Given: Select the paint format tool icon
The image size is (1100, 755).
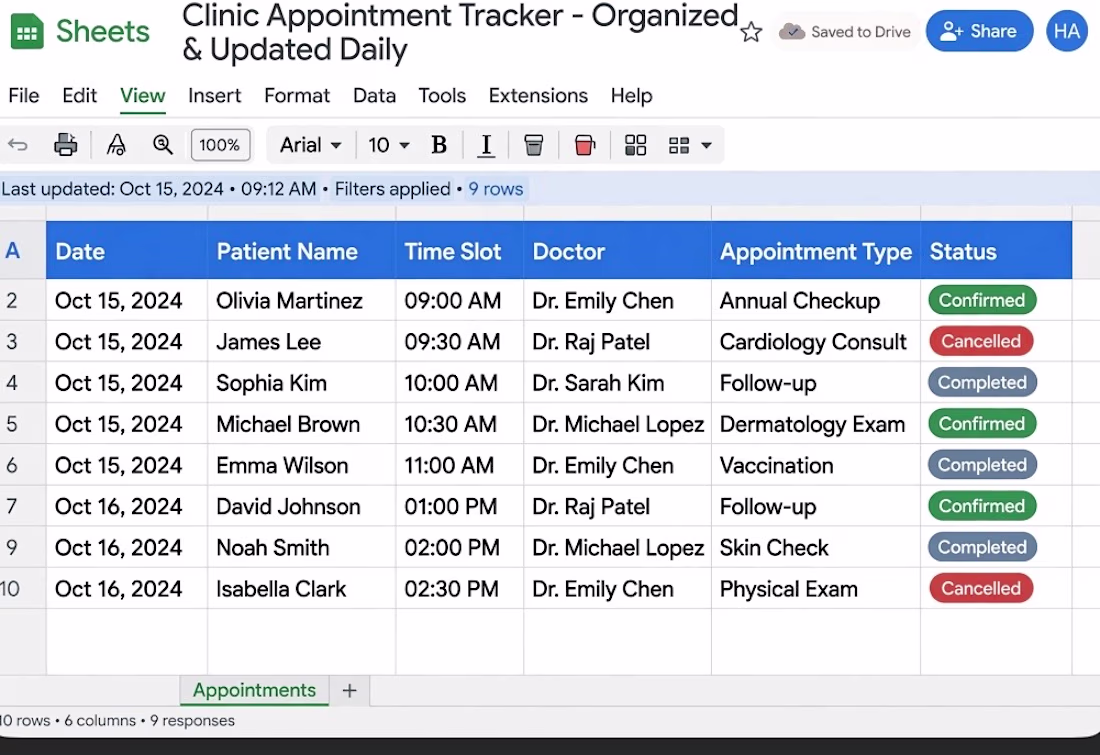Looking at the screenshot, I should [116, 145].
